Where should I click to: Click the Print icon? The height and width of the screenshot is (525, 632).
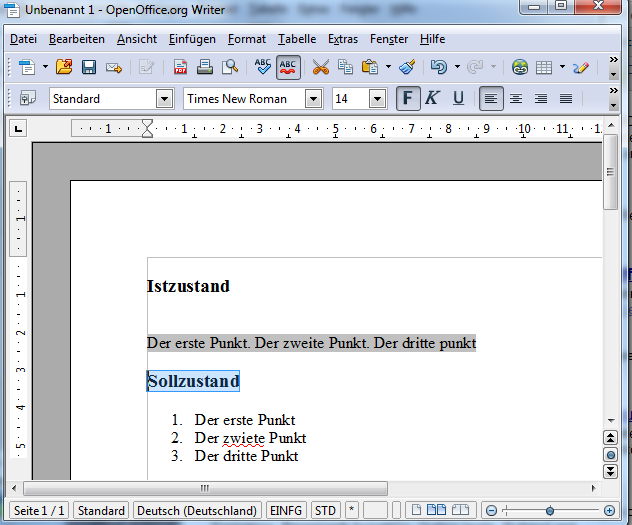pos(205,68)
